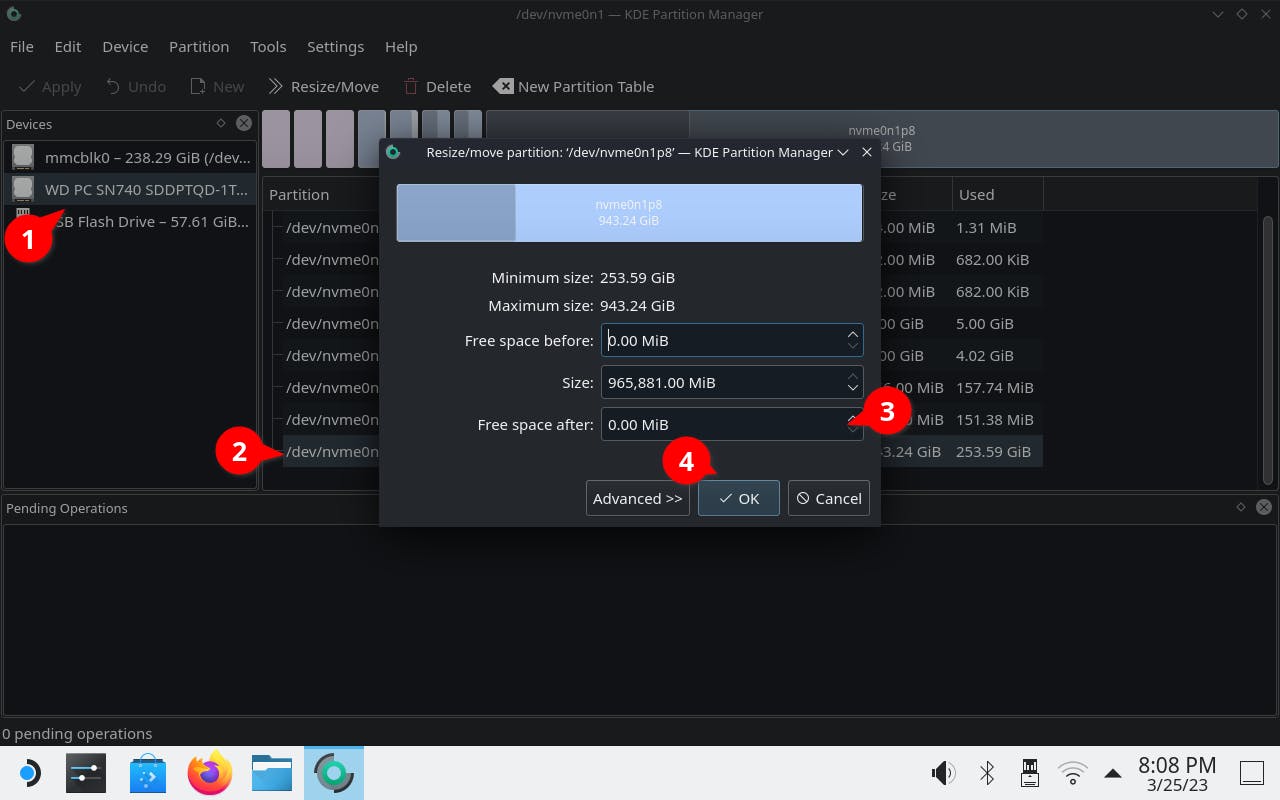Close the Devices panel
The width and height of the screenshot is (1280, 800).
pyautogui.click(x=244, y=123)
